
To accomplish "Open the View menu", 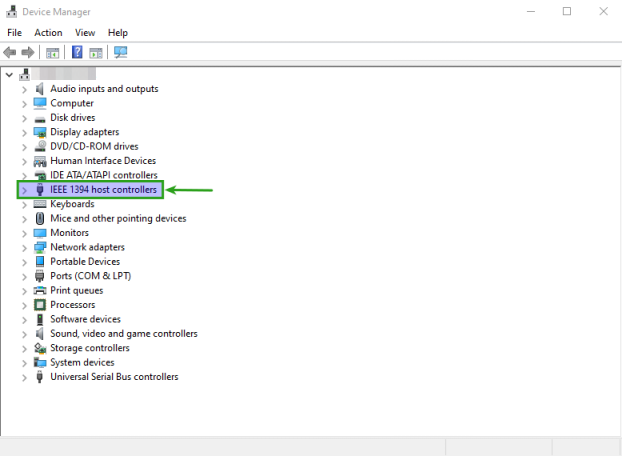I will tap(85, 33).
